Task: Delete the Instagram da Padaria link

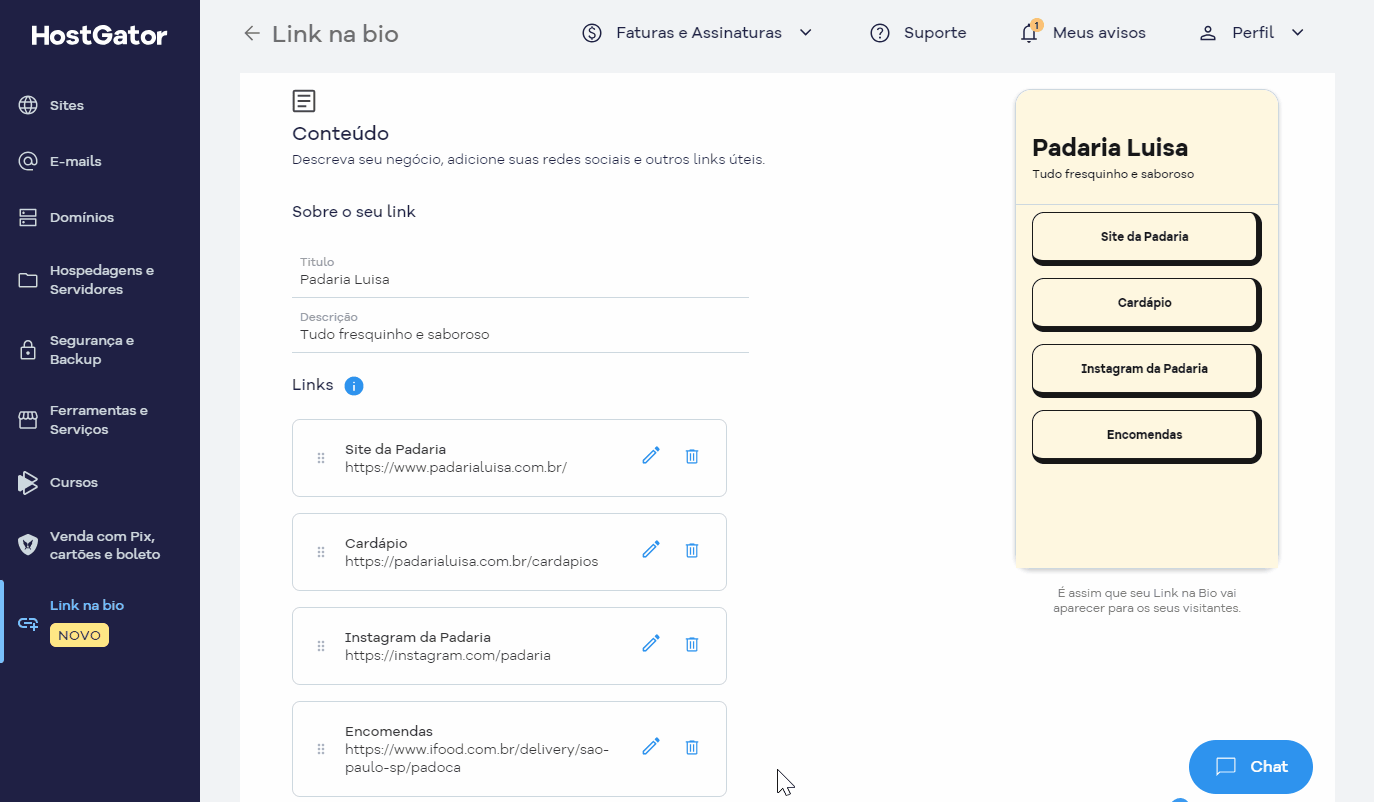Action: (x=691, y=644)
